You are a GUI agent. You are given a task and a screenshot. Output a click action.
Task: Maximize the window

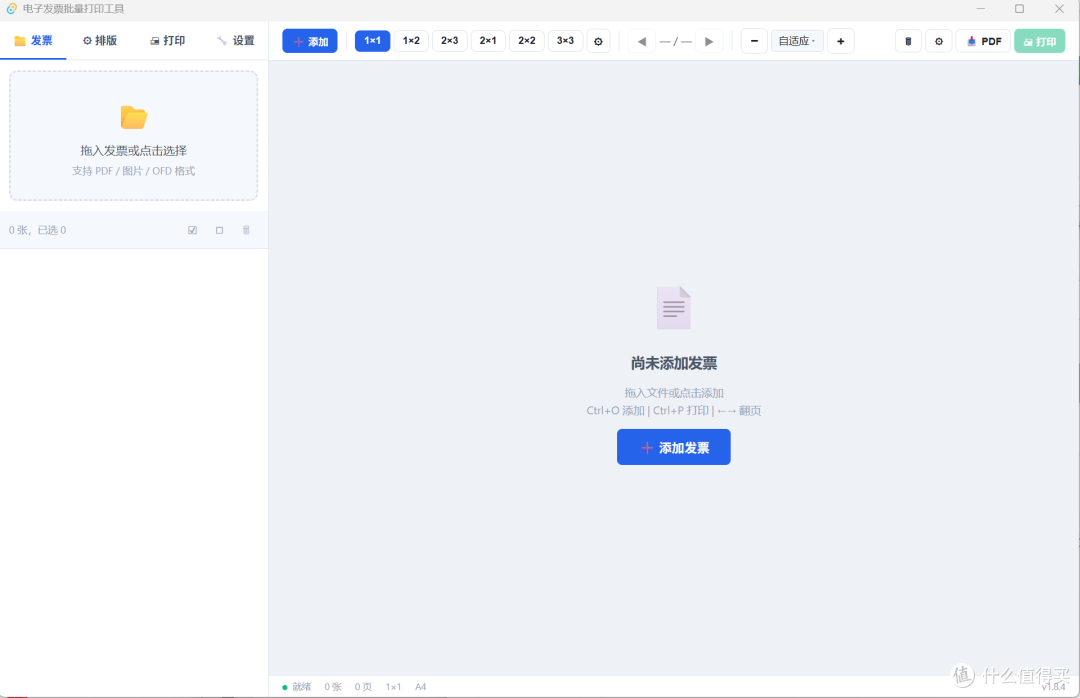point(1019,9)
